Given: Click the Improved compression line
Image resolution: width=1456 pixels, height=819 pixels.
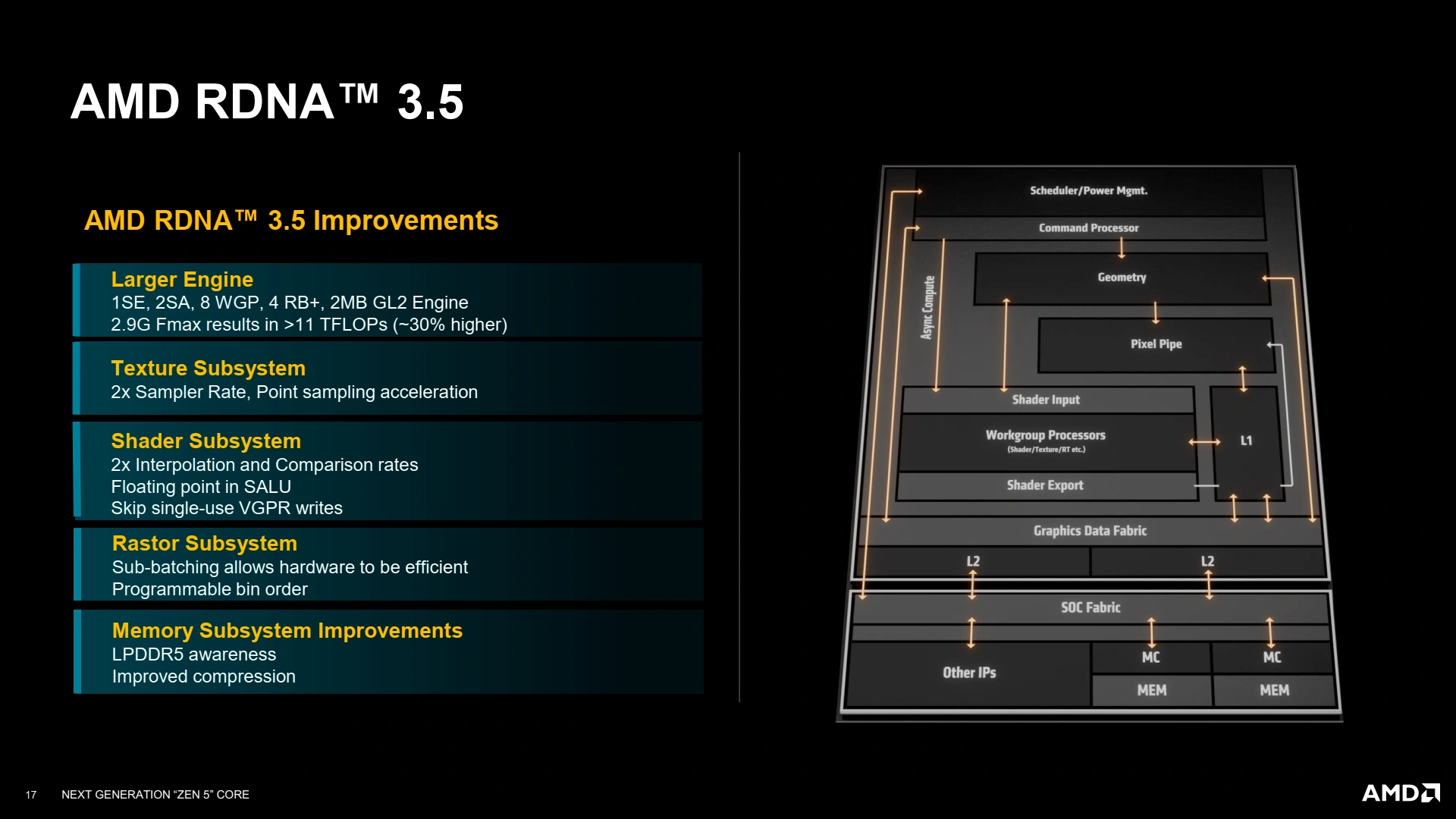Looking at the screenshot, I should (204, 676).
